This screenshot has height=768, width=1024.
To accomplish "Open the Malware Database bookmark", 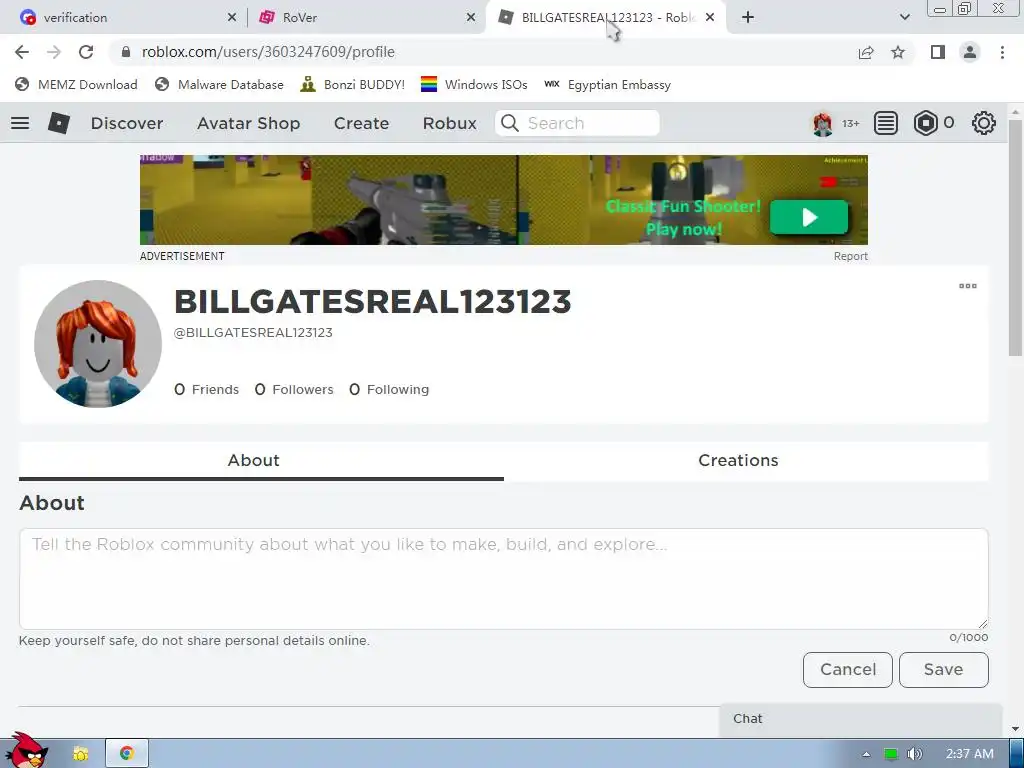I will coord(219,84).
